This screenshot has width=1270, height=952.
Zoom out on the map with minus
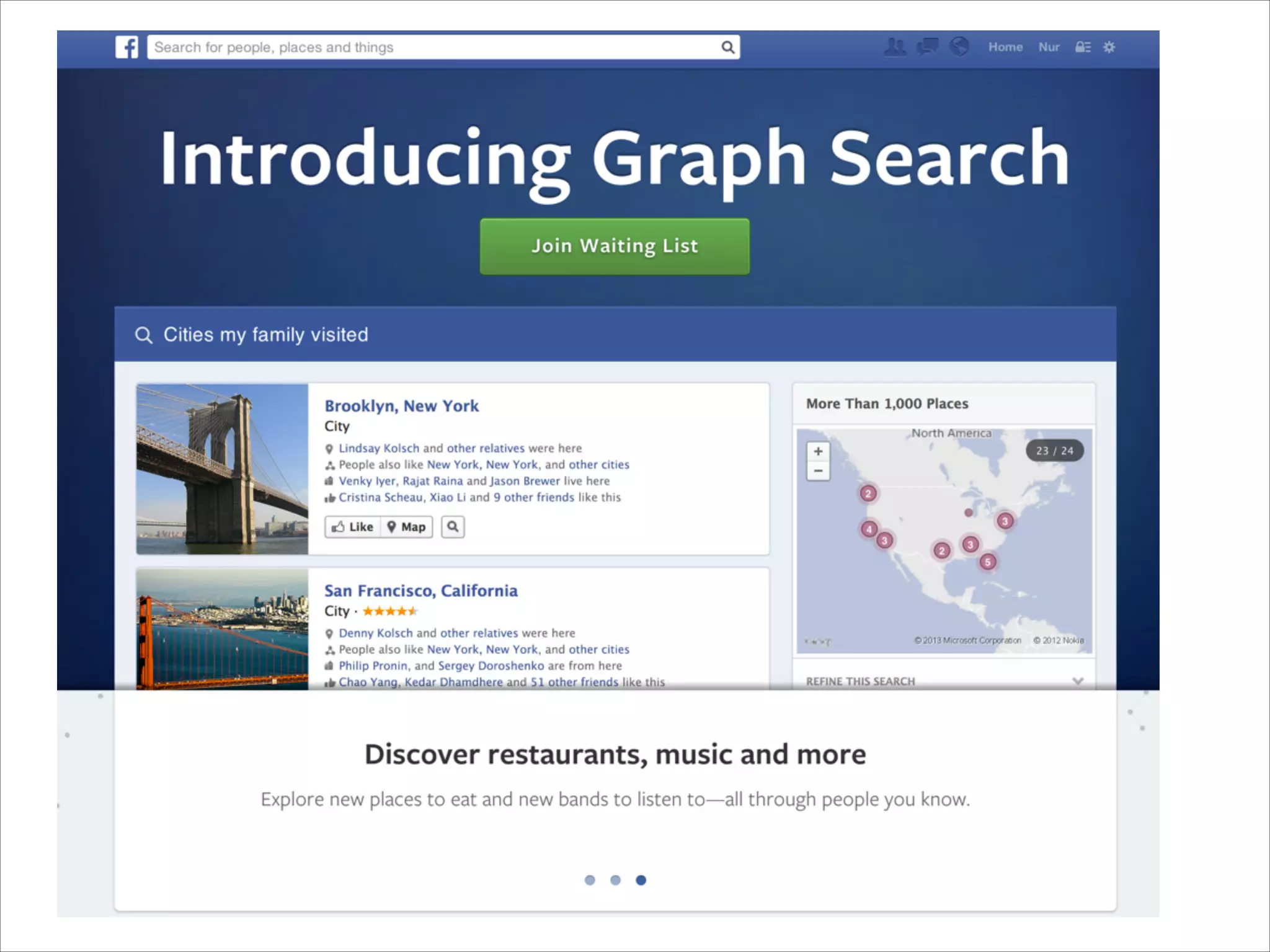pyautogui.click(x=818, y=471)
